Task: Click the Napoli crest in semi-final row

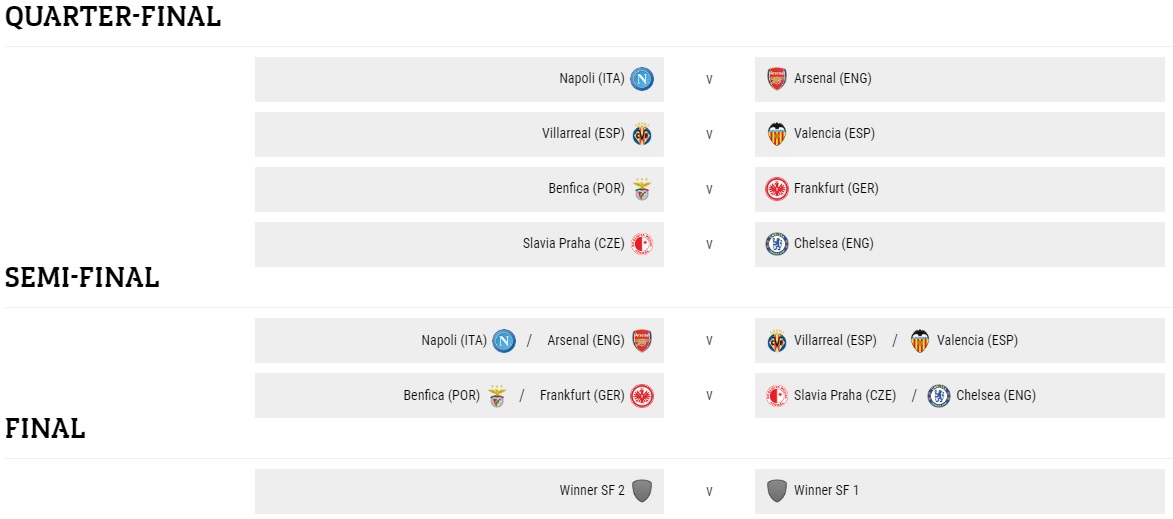Action: coord(504,341)
